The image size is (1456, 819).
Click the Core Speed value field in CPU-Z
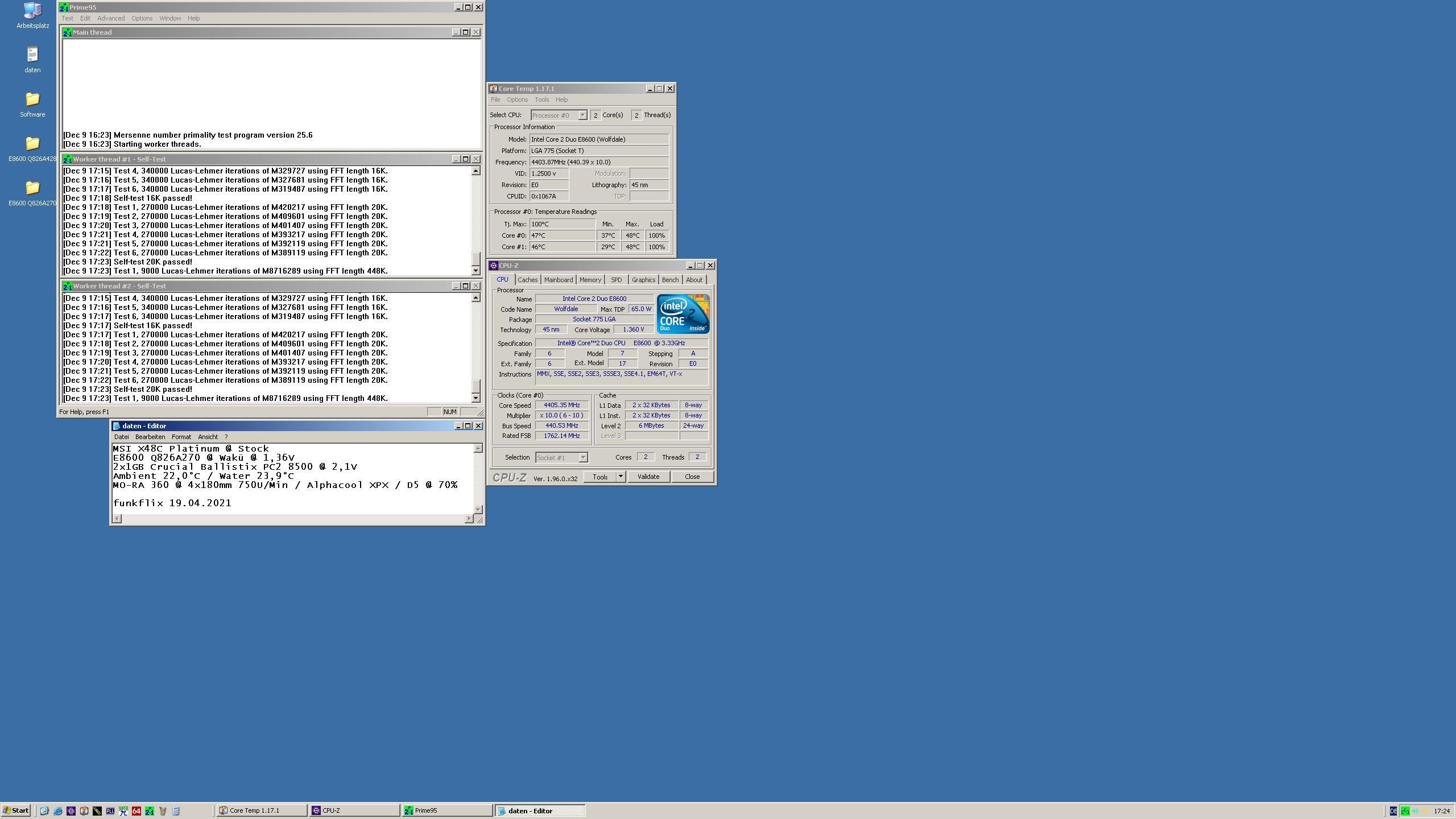562,405
